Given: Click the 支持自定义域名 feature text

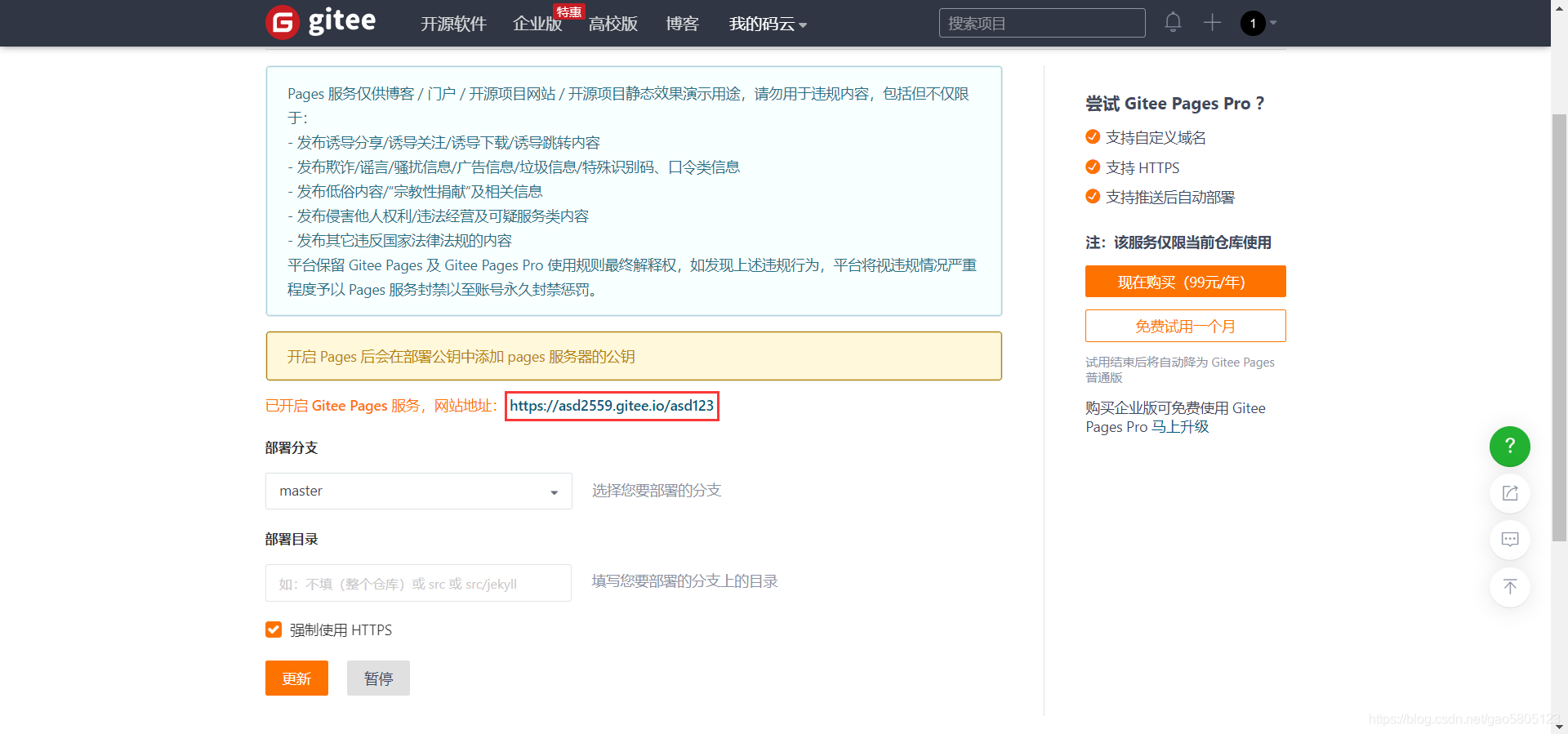Looking at the screenshot, I should [1156, 137].
